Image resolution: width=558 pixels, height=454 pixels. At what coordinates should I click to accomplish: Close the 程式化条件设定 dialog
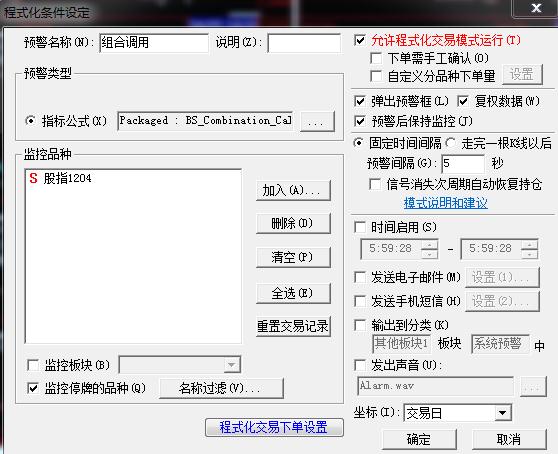tap(536, 8)
